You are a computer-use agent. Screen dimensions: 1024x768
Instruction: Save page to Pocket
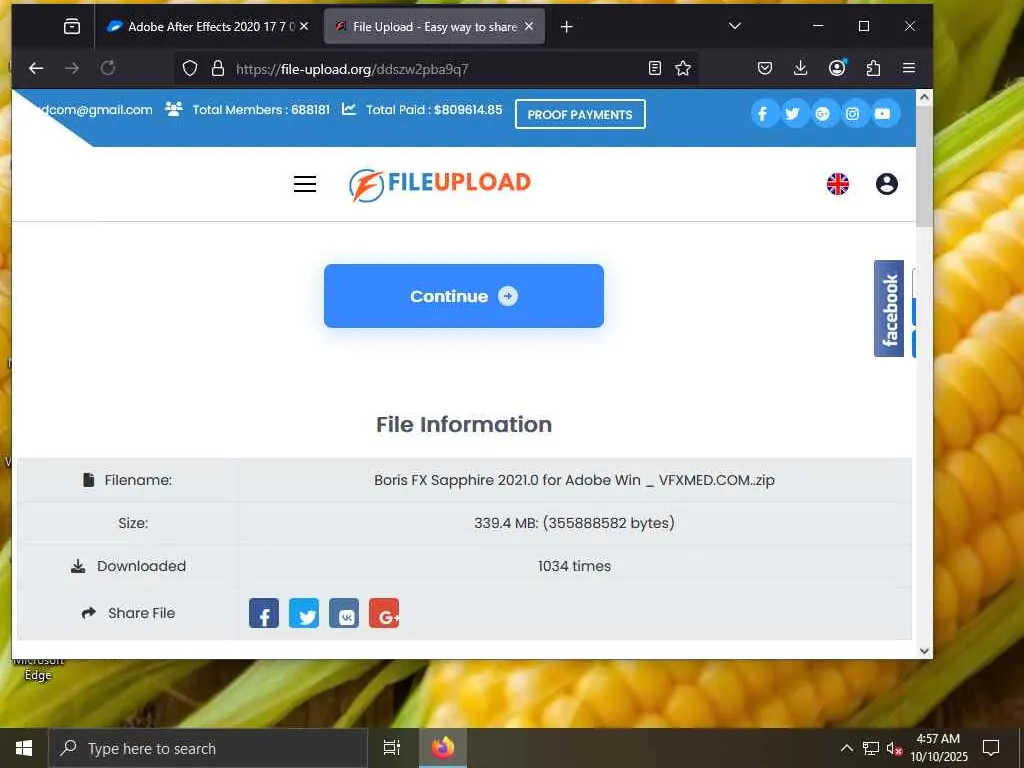pos(765,68)
